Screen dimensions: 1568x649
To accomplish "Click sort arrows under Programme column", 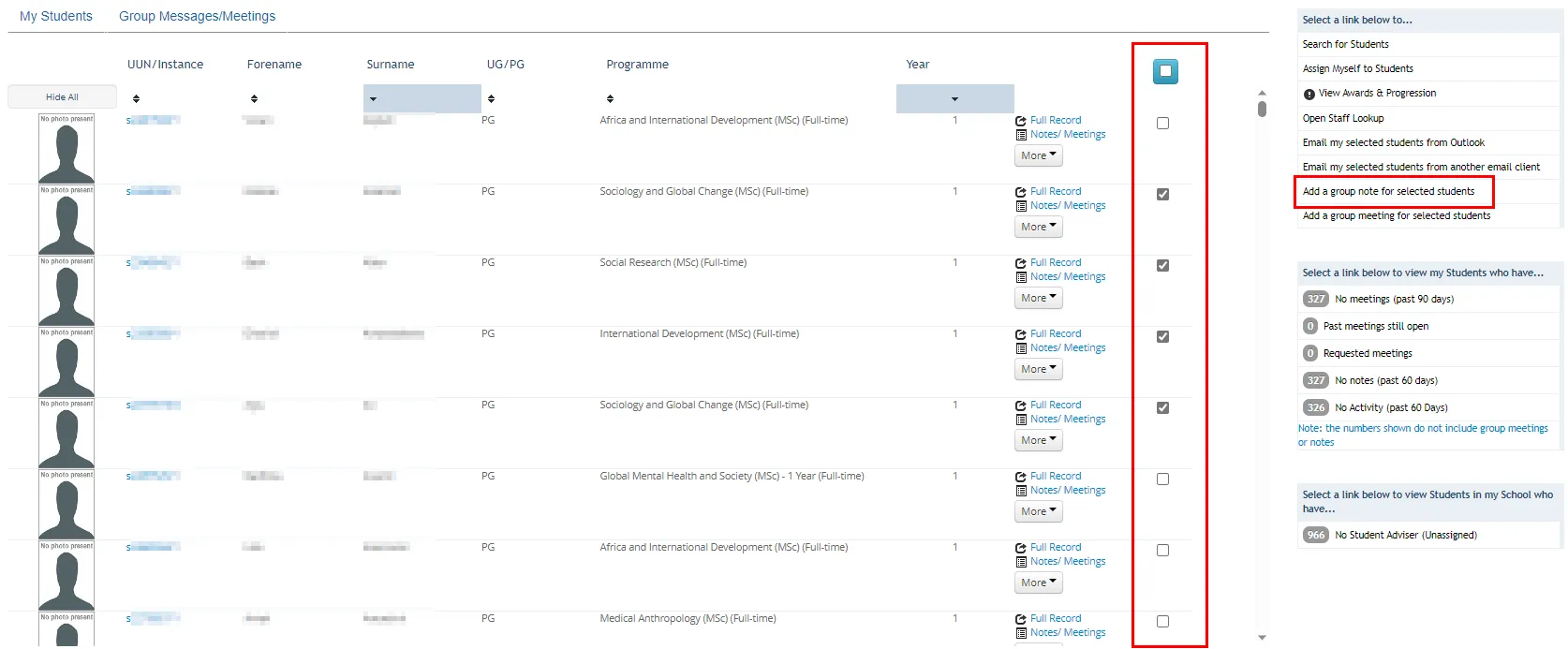I will tap(610, 98).
